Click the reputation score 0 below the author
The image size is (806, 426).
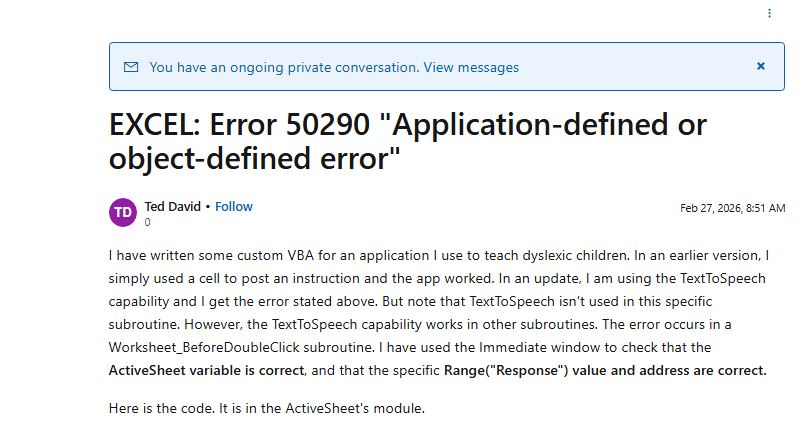coord(148,223)
